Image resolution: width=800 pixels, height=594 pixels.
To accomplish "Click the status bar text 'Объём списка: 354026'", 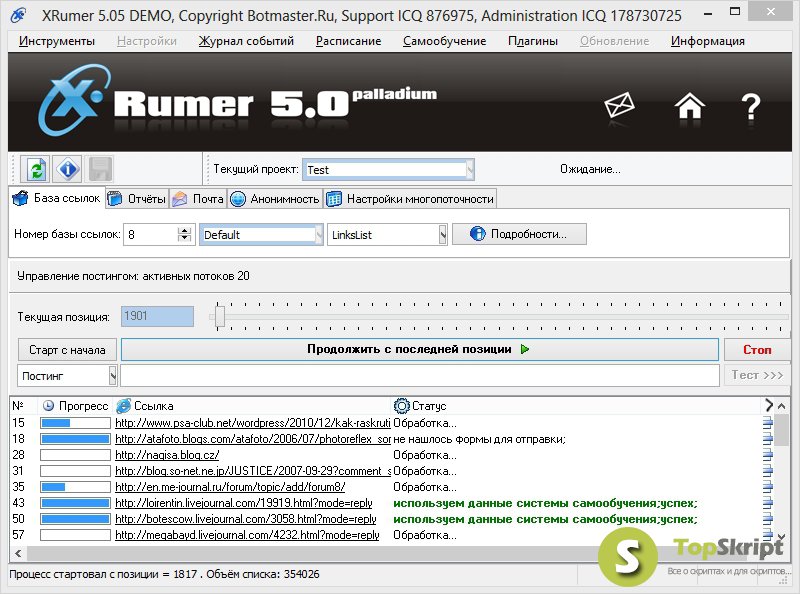I will point(263,574).
